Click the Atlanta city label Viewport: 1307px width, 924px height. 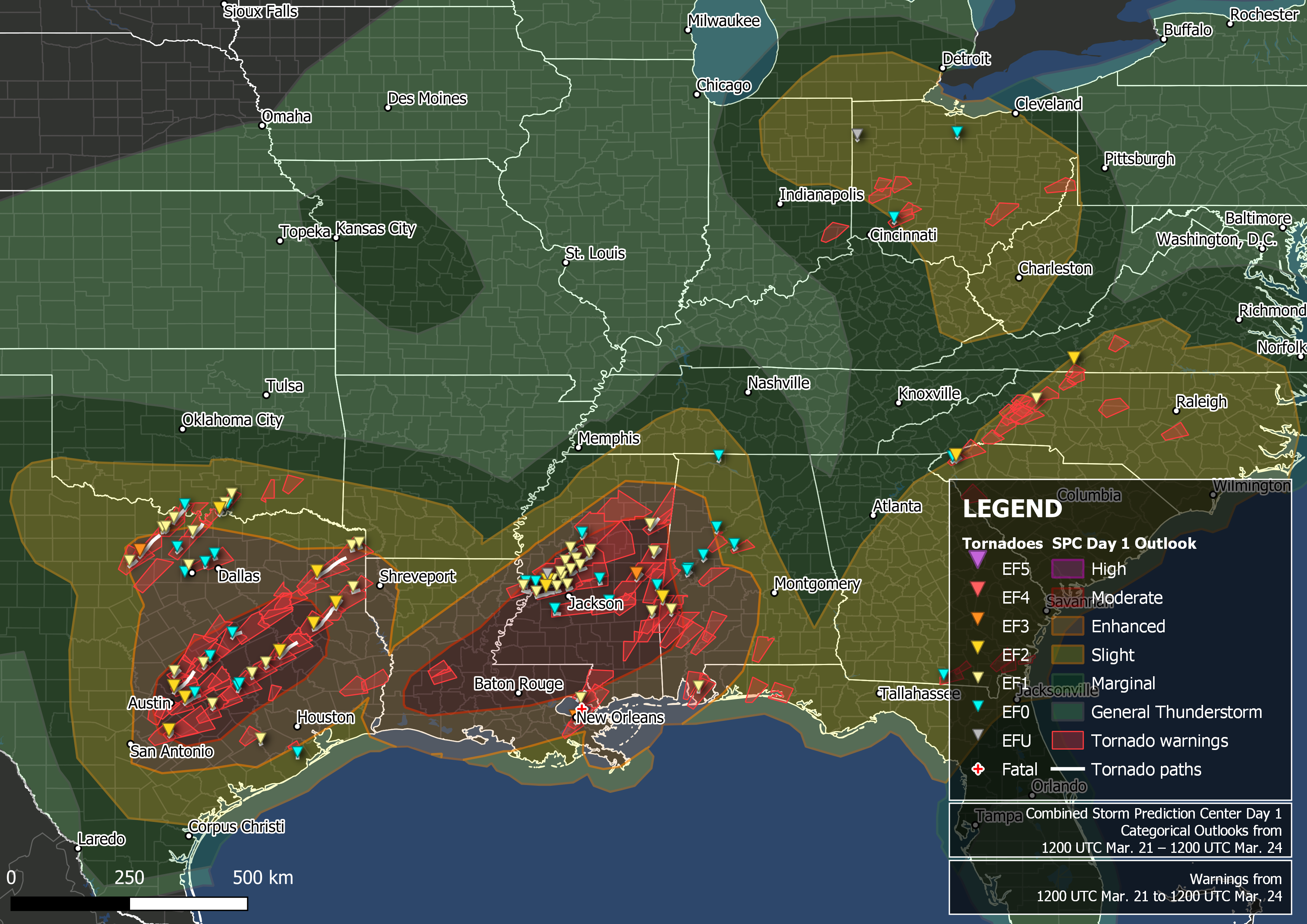point(897,506)
